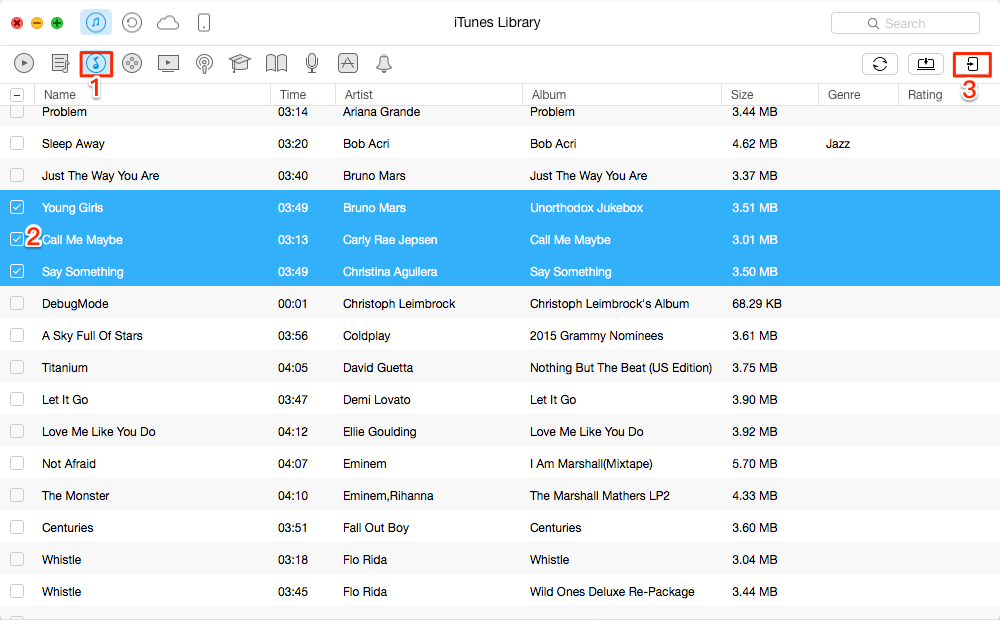The image size is (1000, 620).
Task: Select the Play media category icon
Action: 24,63
